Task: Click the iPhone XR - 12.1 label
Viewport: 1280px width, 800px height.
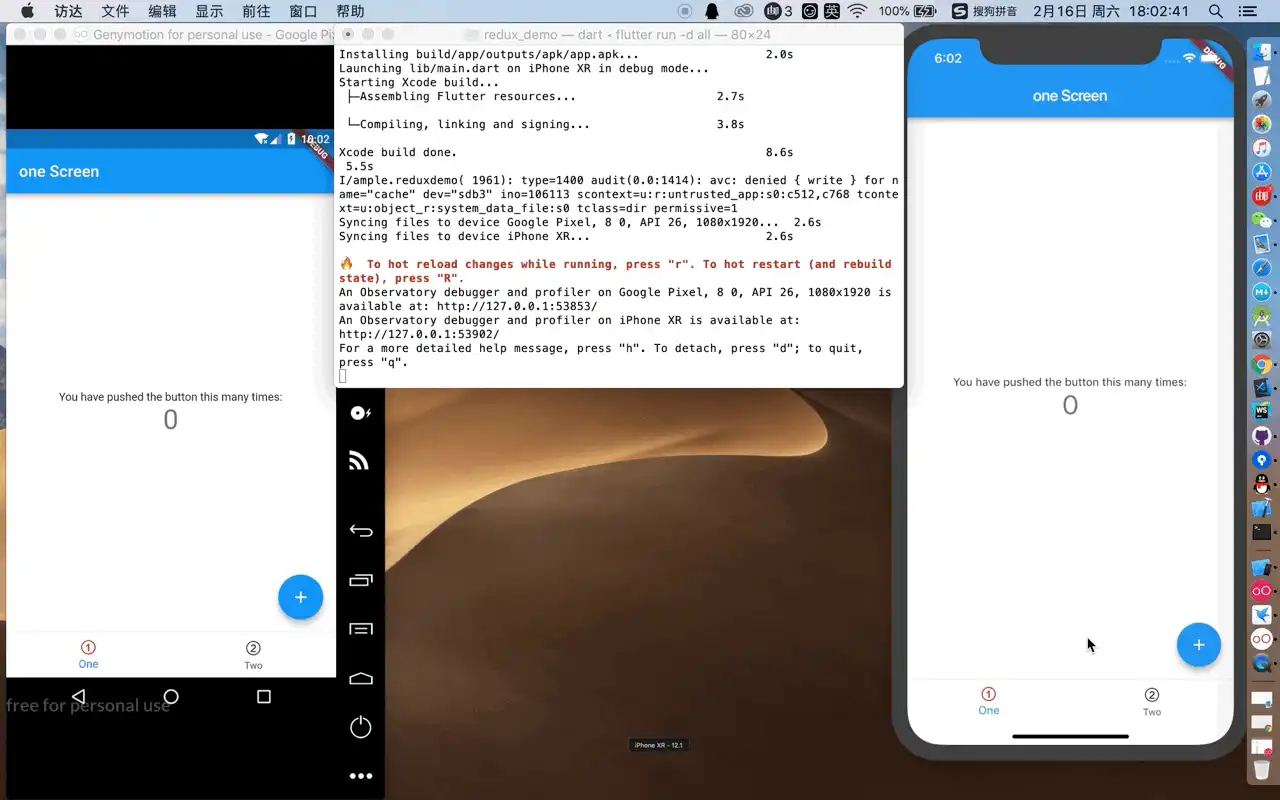Action: click(659, 745)
